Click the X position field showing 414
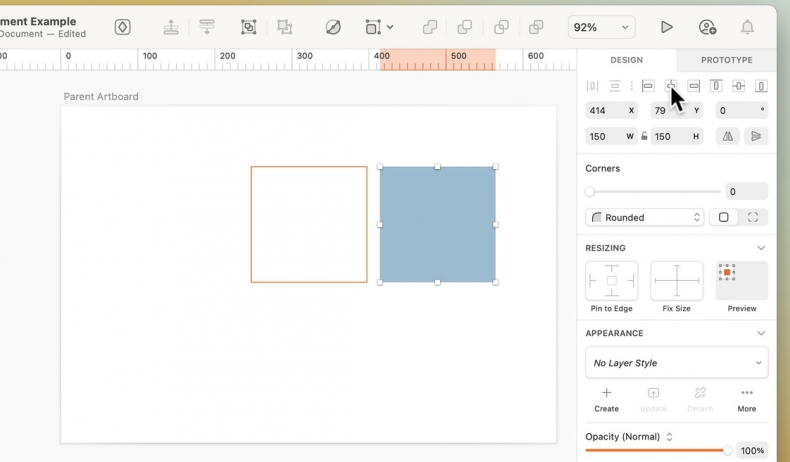Viewport: 790px width, 462px height. pos(612,110)
